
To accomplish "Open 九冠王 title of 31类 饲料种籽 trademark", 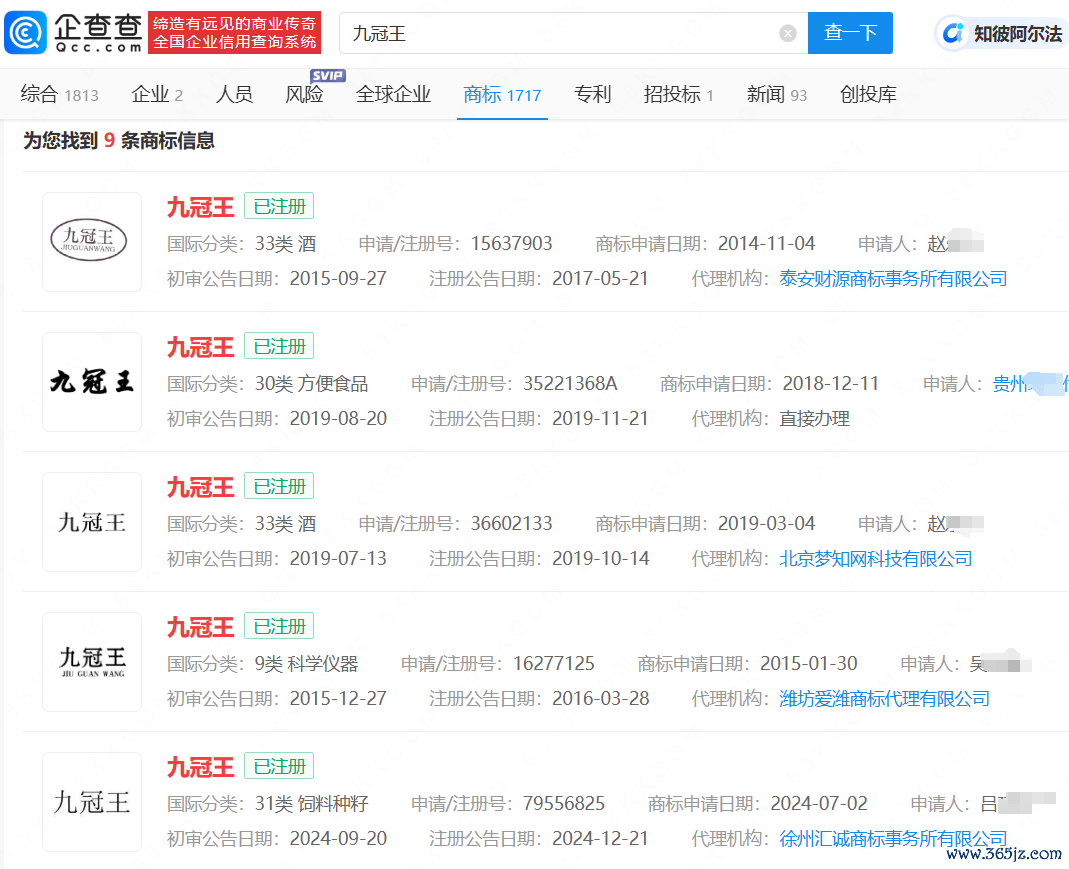I will point(200,767).
